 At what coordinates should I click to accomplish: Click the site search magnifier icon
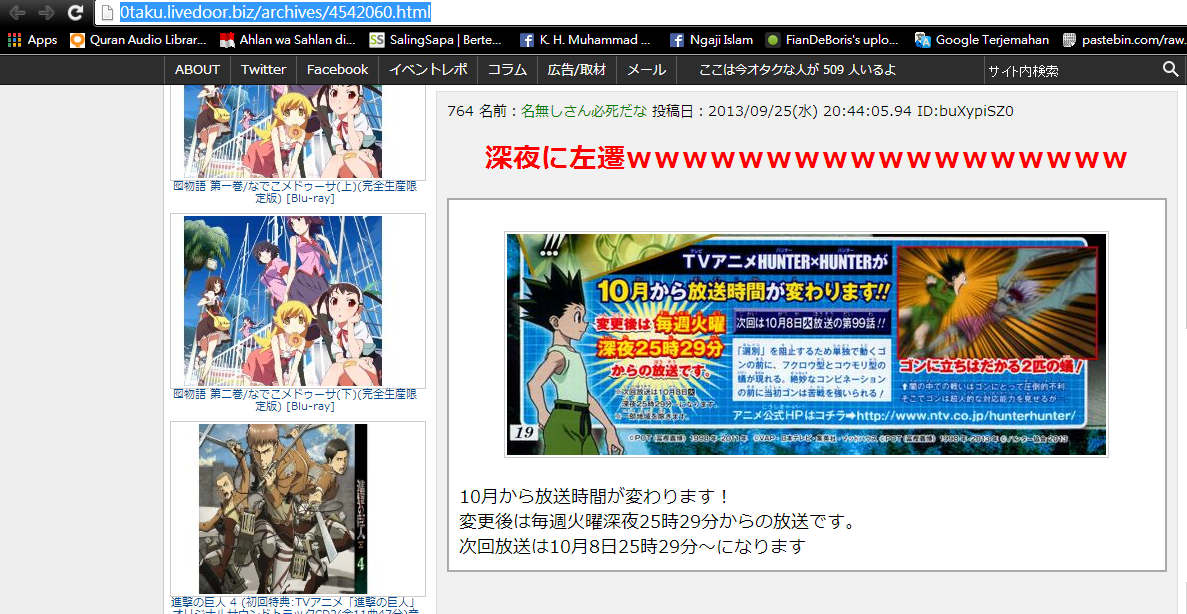tap(1170, 70)
